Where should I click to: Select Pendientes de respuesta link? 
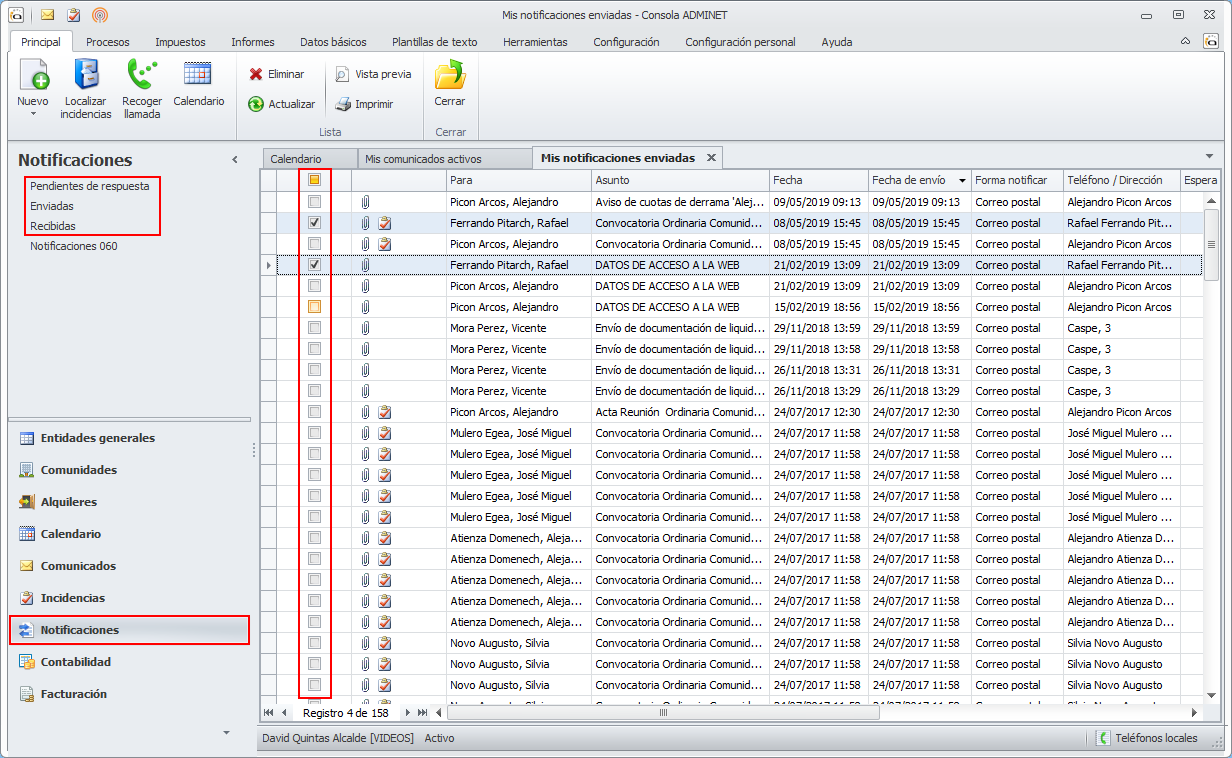click(90, 186)
